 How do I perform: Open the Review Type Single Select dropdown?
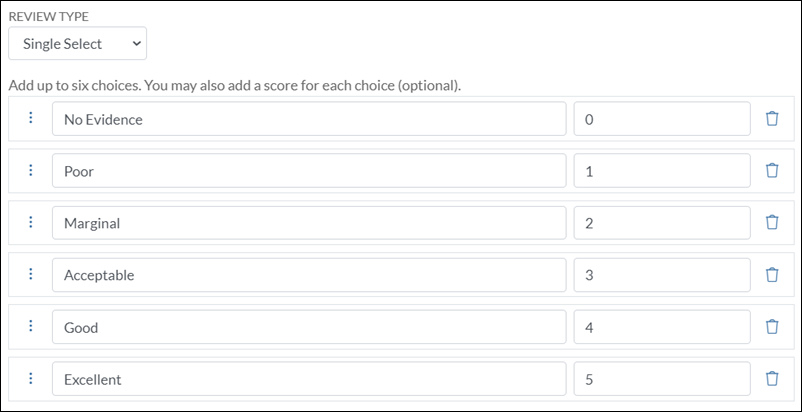click(x=77, y=44)
